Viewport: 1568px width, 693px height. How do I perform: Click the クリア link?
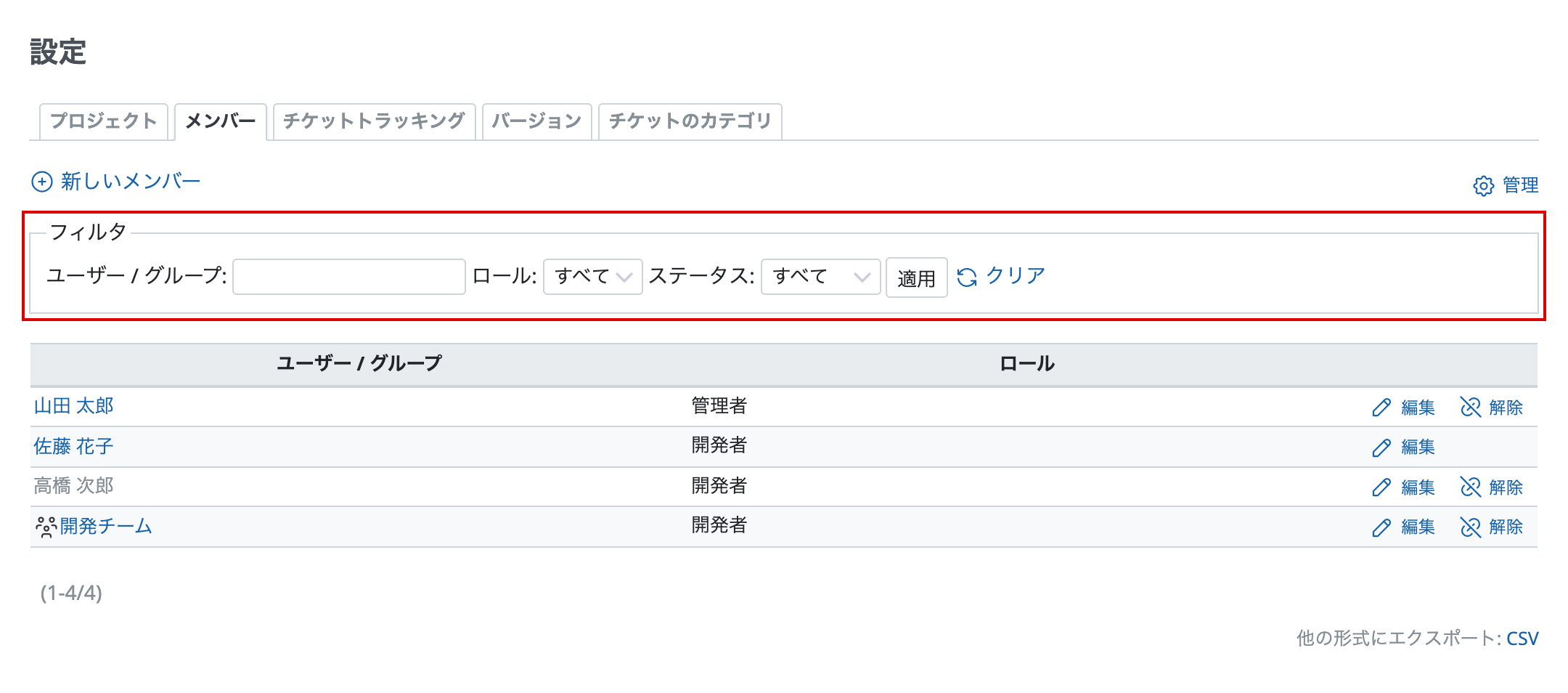pos(1016,276)
